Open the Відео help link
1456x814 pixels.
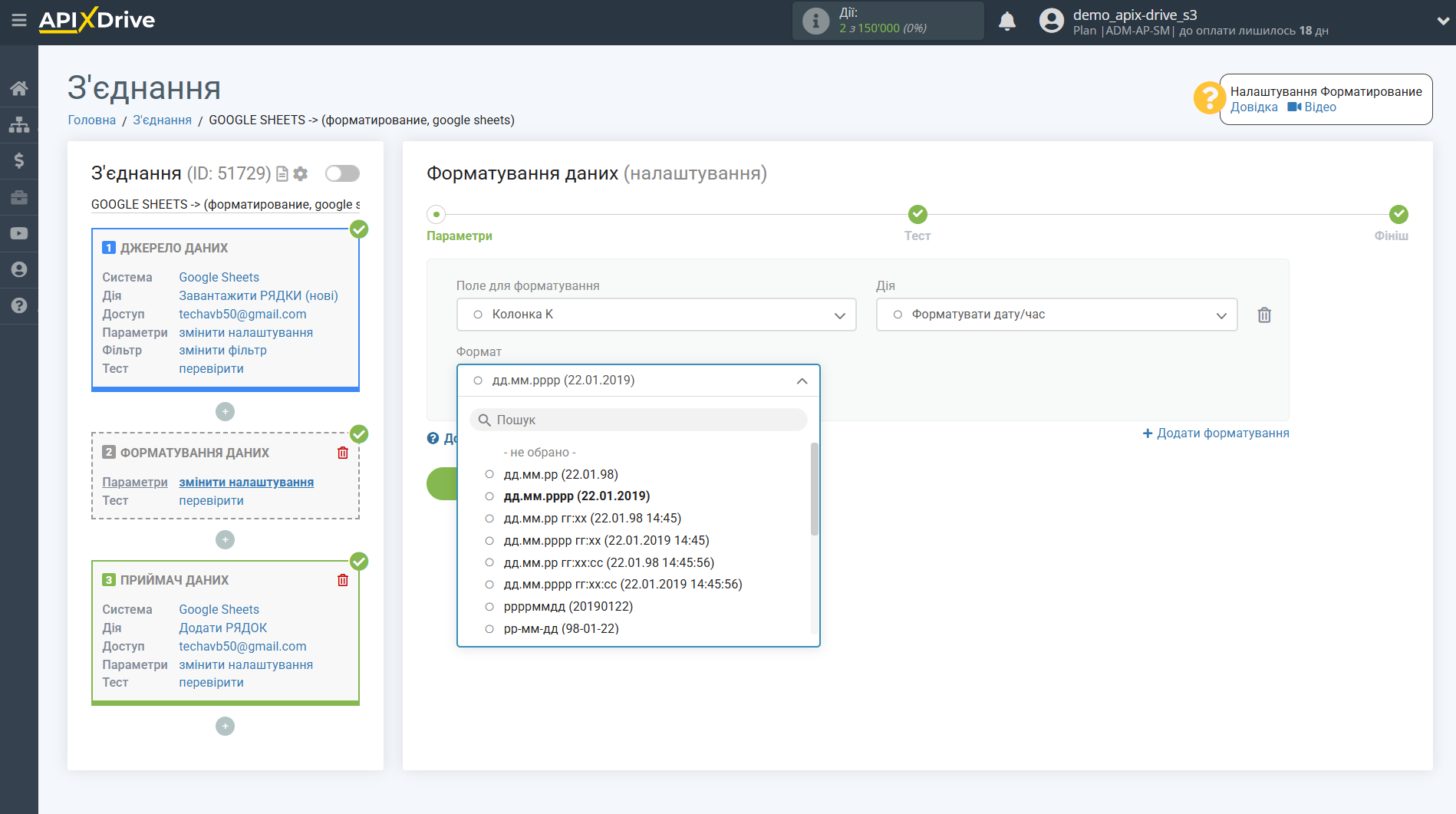(x=1320, y=107)
